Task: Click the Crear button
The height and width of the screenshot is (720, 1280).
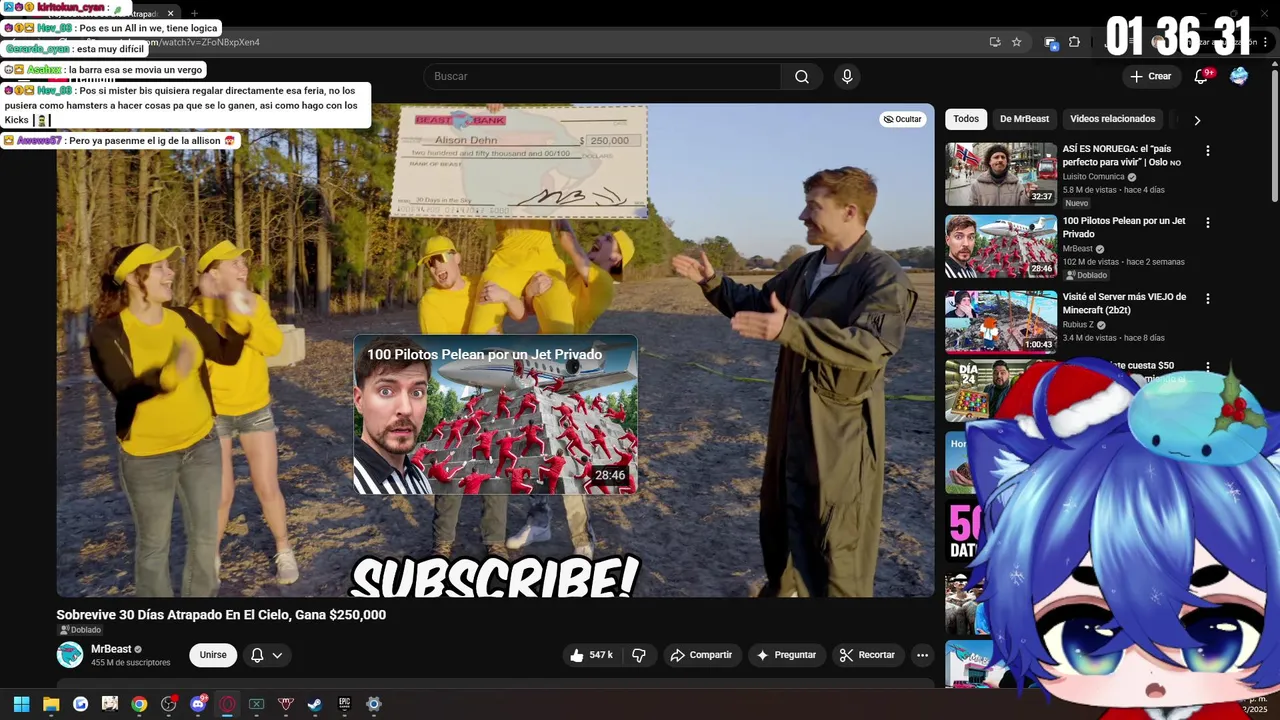Action: pyautogui.click(x=1150, y=77)
